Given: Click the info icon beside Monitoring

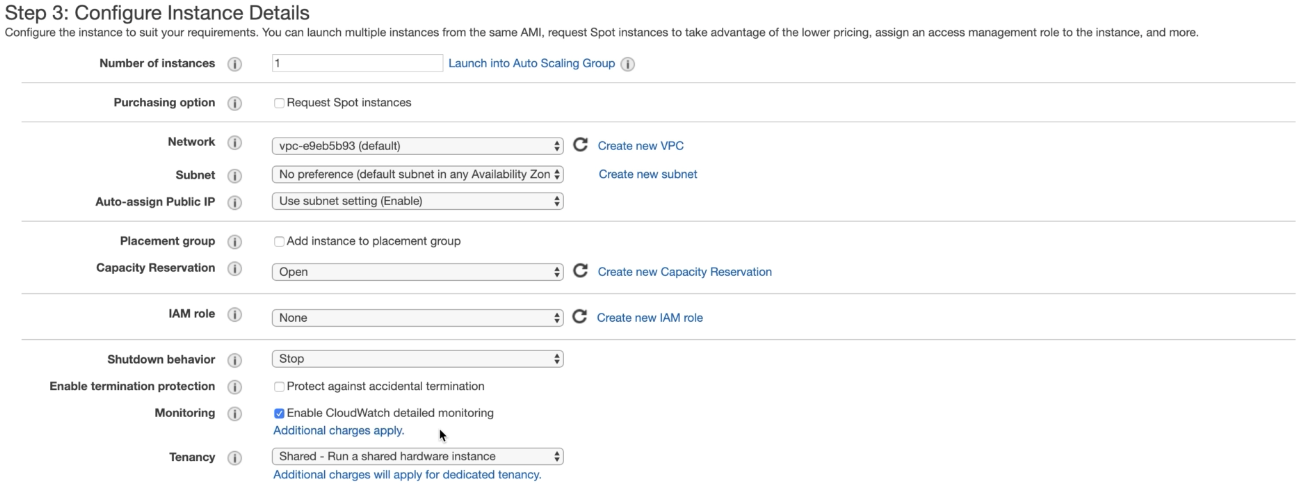Looking at the screenshot, I should tap(234, 413).
